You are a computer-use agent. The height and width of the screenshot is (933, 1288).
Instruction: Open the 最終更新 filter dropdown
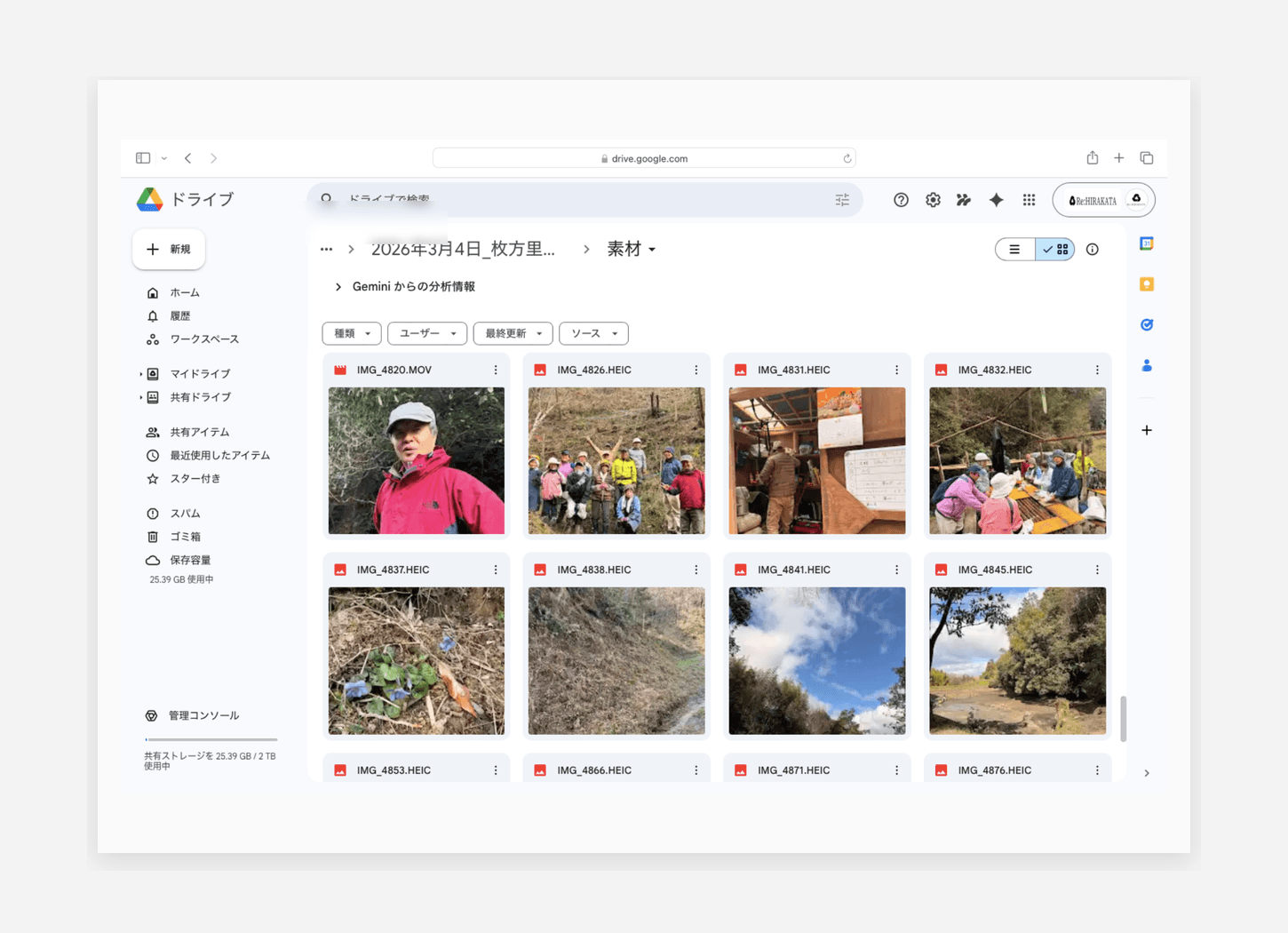click(513, 333)
